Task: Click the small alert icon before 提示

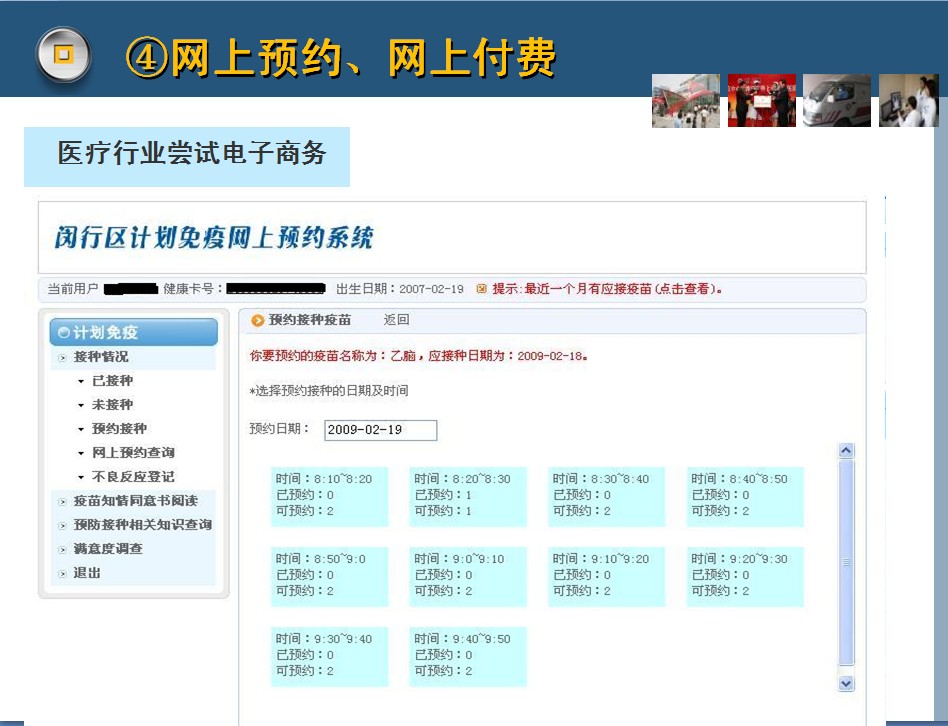Action: coord(481,289)
